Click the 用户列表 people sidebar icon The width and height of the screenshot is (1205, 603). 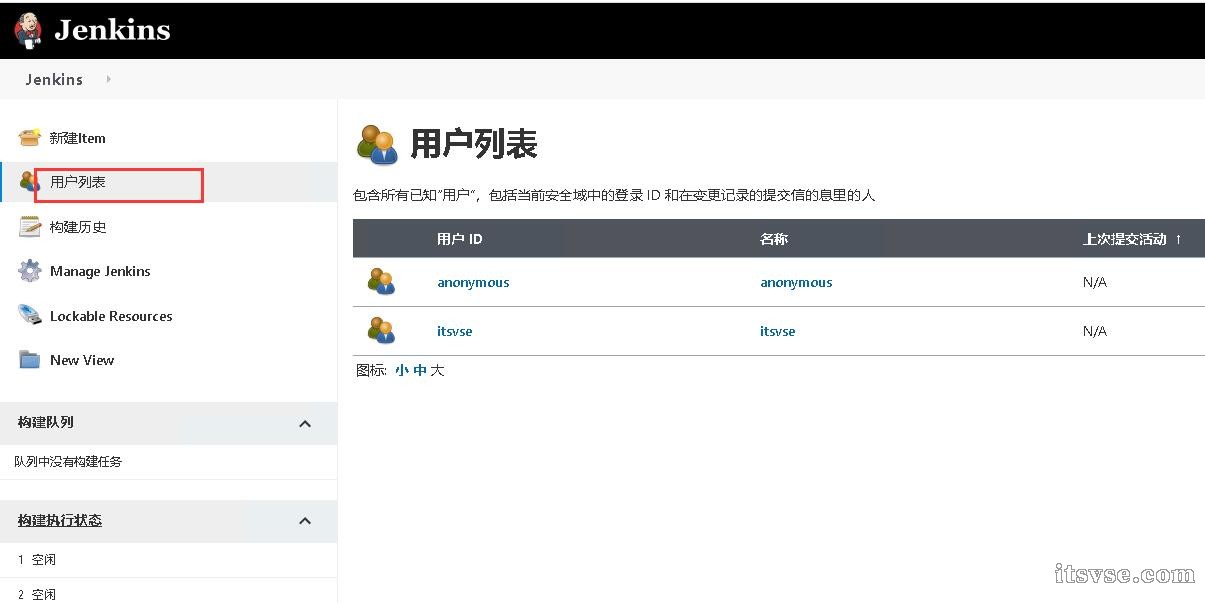30,182
